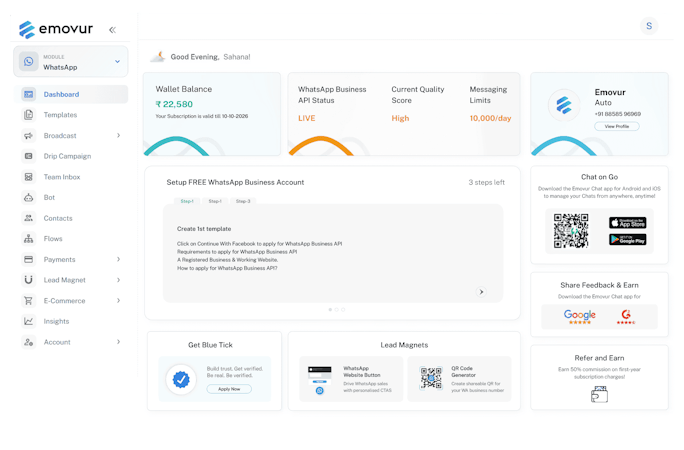
Task: Select the Step-3 tab
Action: pyautogui.click(x=243, y=201)
